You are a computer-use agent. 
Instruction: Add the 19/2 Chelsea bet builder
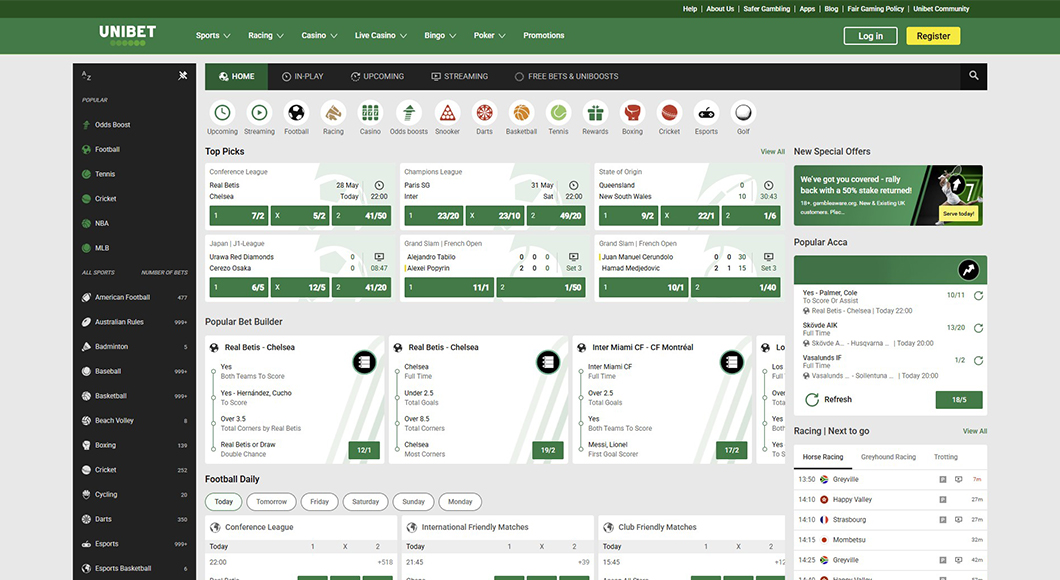click(548, 450)
